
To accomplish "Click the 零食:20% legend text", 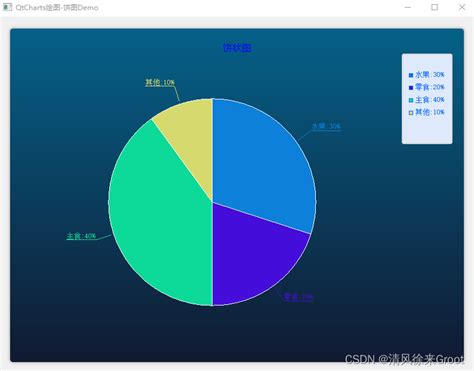I will point(430,87).
